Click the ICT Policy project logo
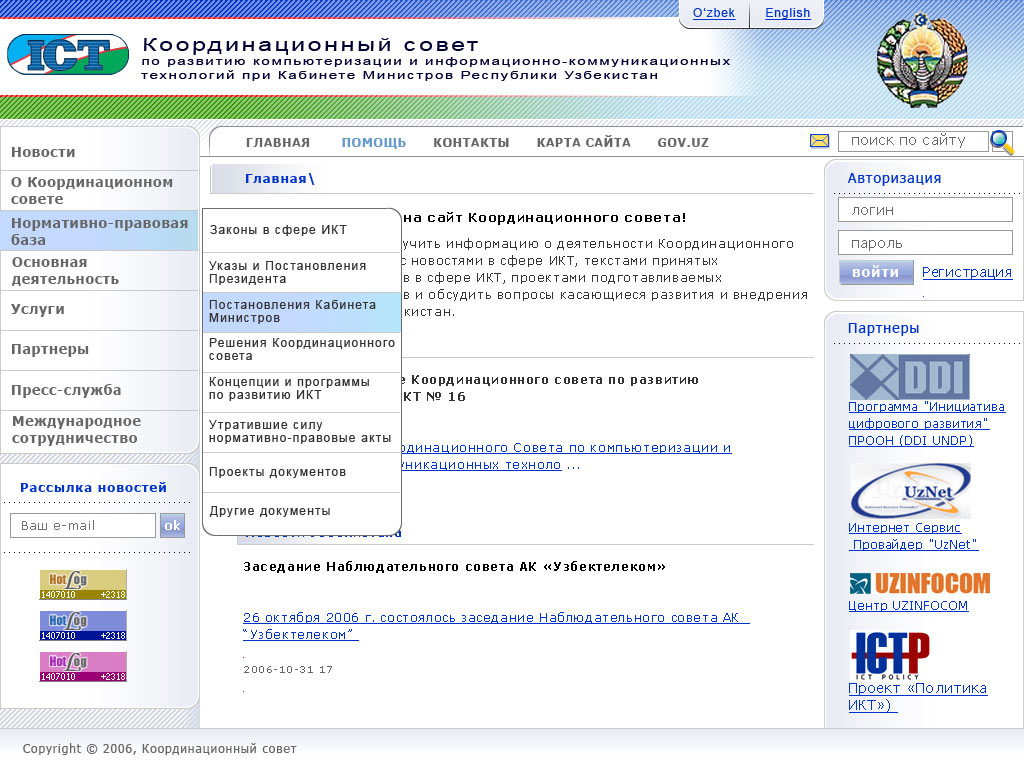1024x768 pixels. click(889, 656)
